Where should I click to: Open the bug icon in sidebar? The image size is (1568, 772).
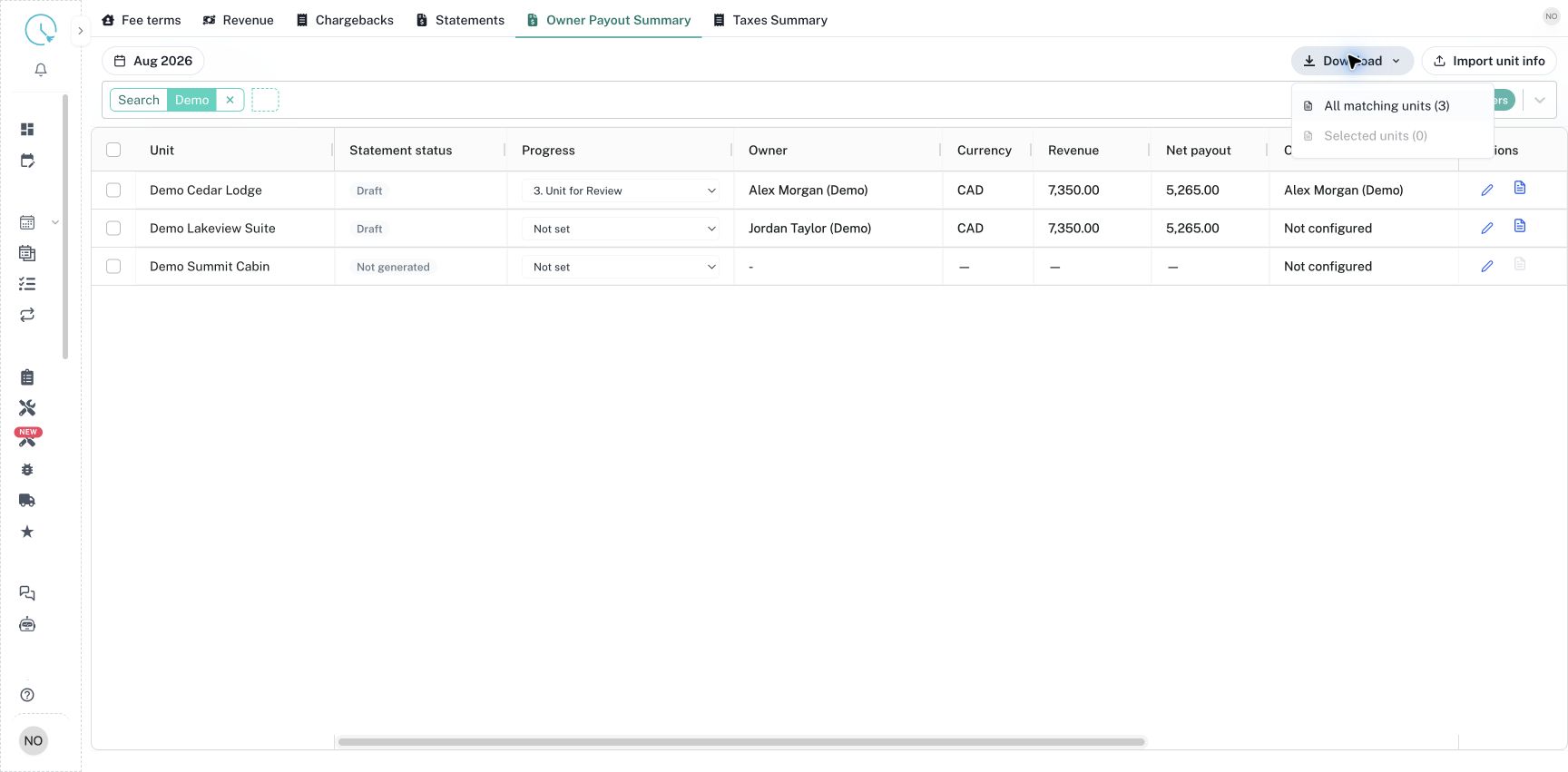coord(27,470)
